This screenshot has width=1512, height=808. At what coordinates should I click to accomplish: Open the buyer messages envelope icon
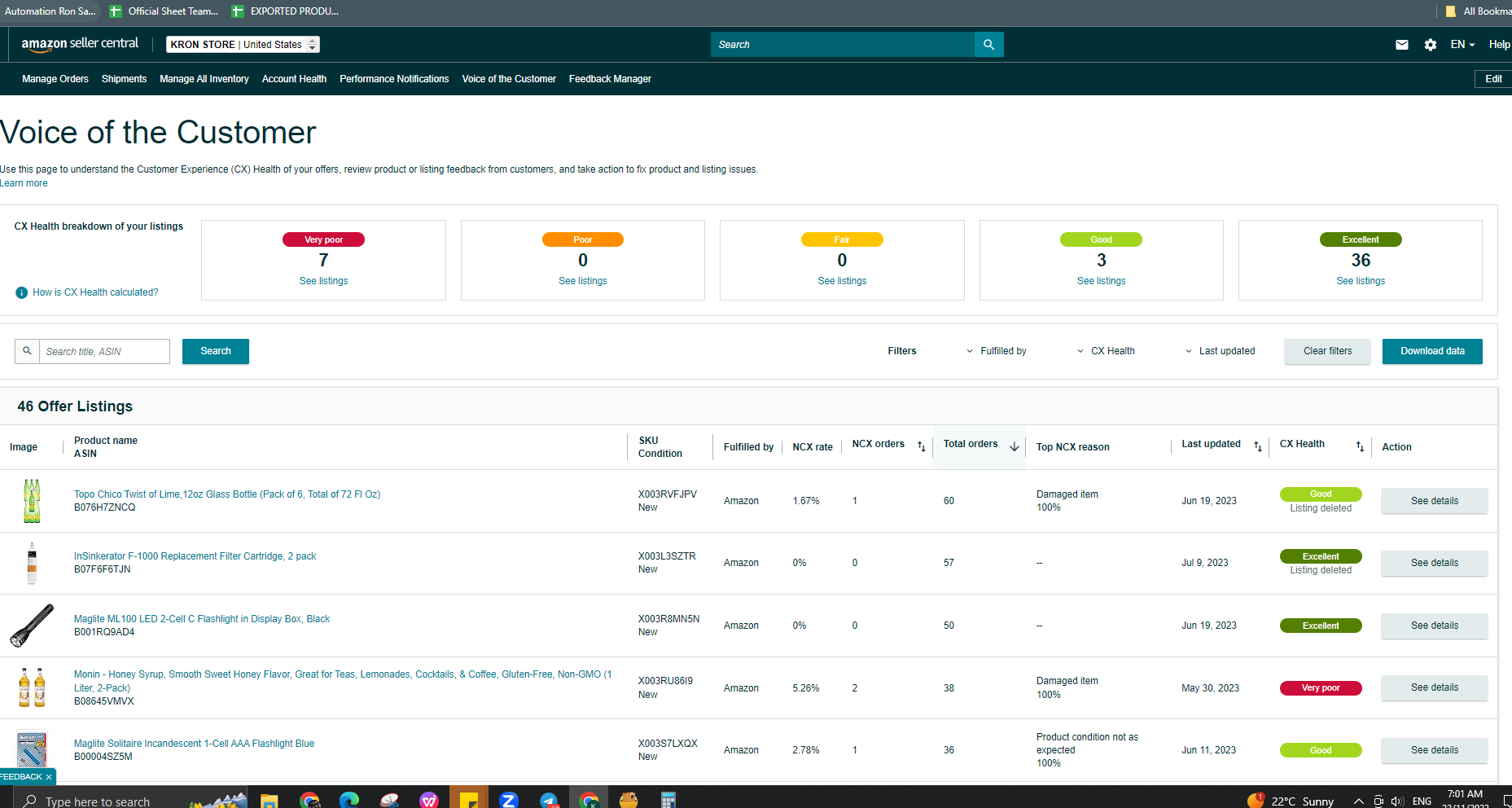pos(1402,45)
